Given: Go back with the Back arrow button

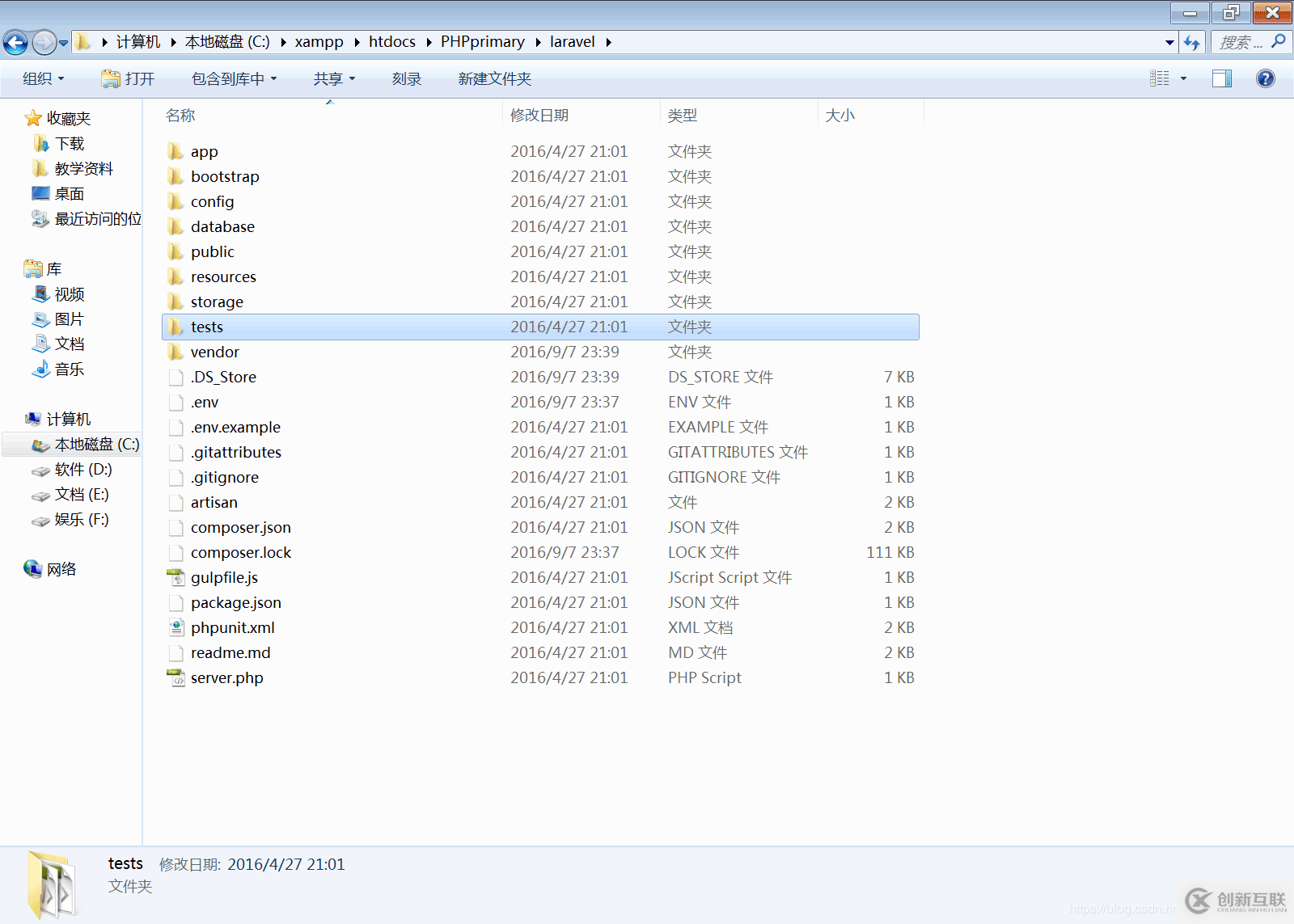Looking at the screenshot, I should 15,42.
